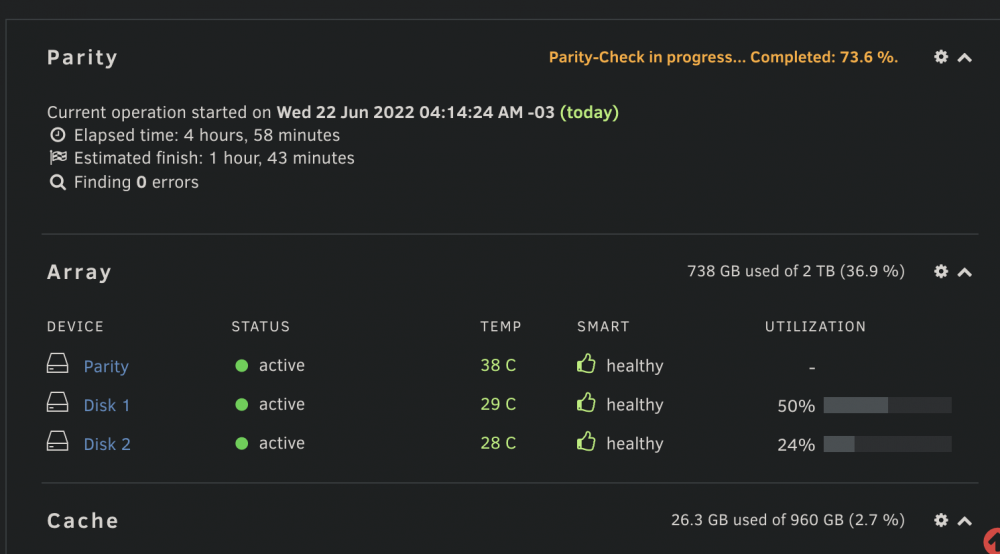Click the Disk 2 drive icon
Viewport: 1000px width, 554px height.
57,442
